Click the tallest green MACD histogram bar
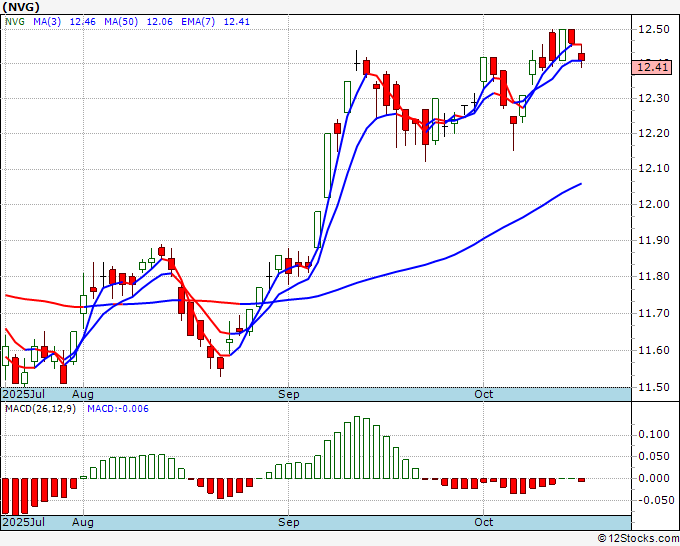 tap(357, 447)
